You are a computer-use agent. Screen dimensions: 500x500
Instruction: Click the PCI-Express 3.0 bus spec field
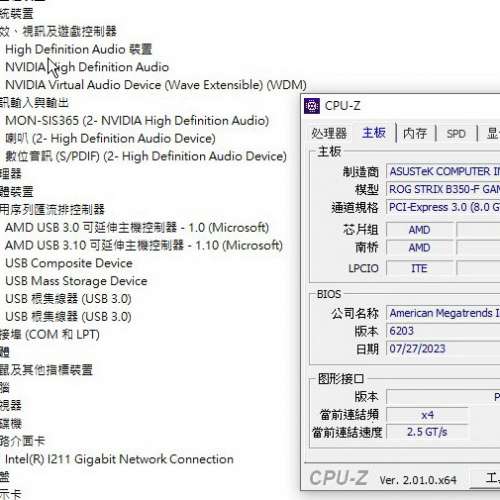pos(443,207)
